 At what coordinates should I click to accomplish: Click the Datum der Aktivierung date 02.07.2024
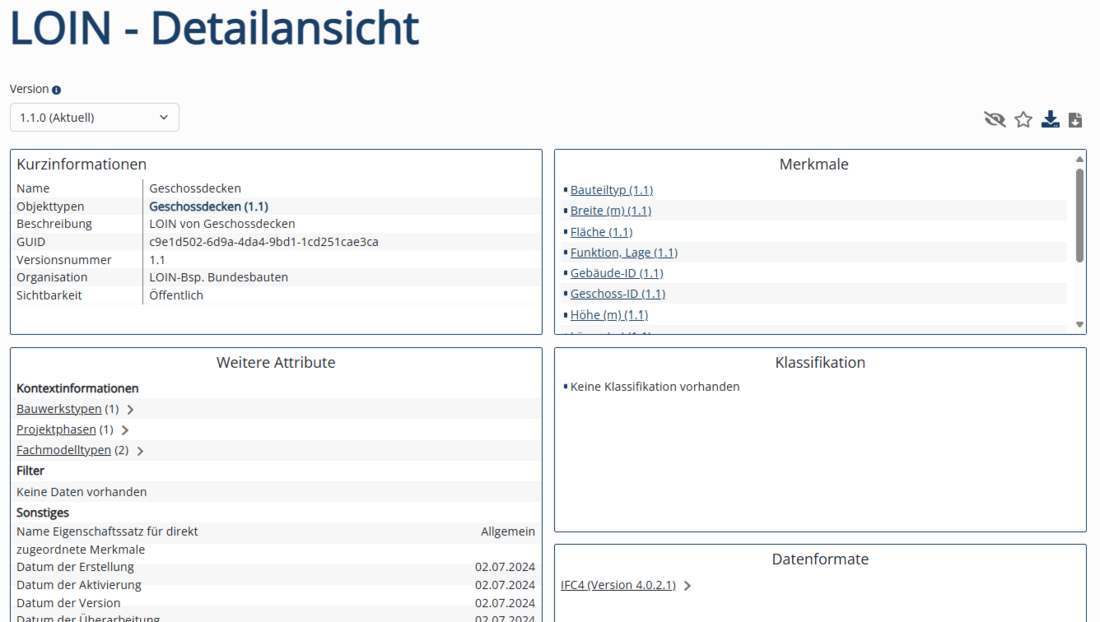[x=505, y=585]
